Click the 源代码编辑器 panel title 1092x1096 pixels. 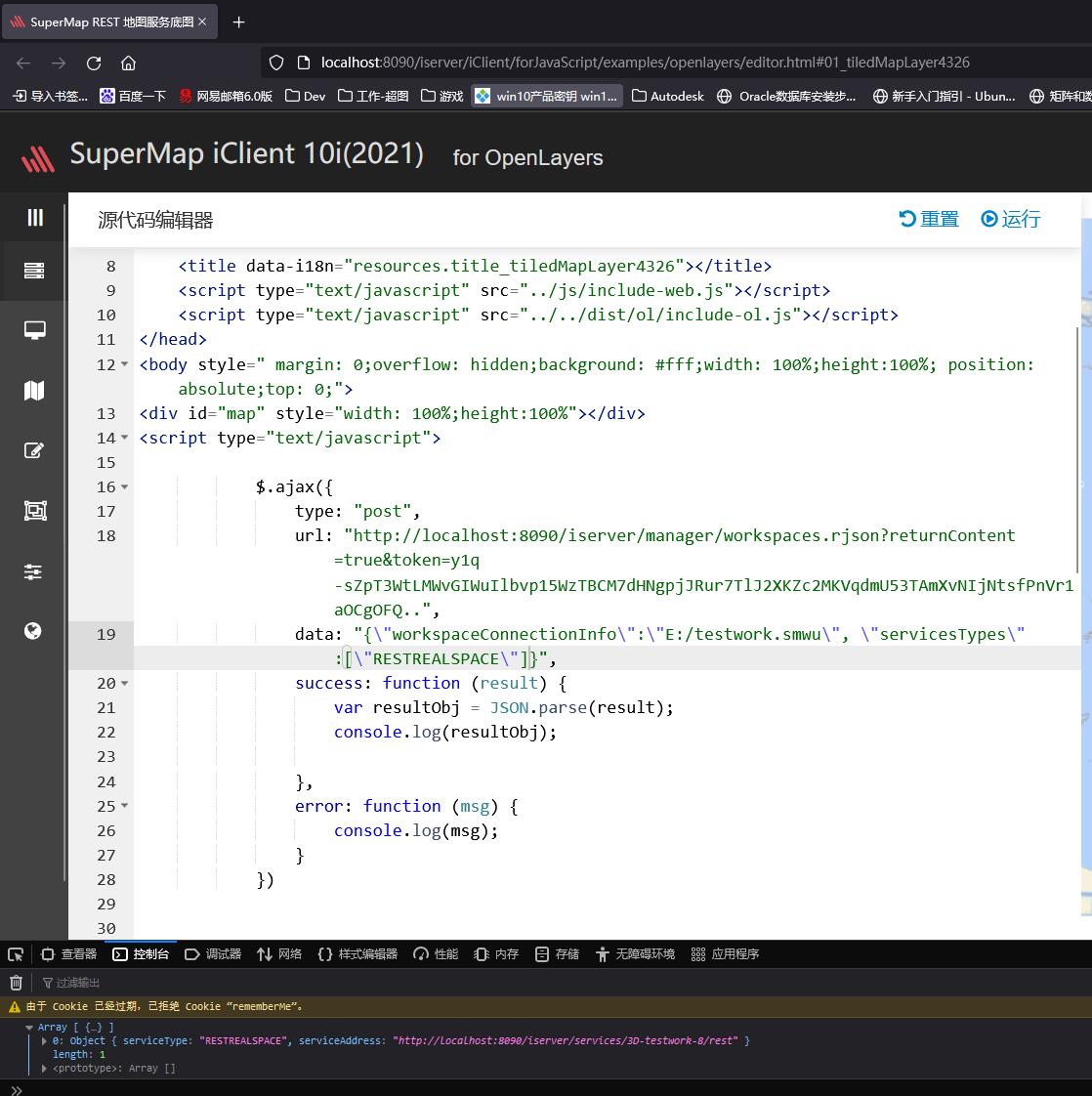pyautogui.click(x=155, y=220)
